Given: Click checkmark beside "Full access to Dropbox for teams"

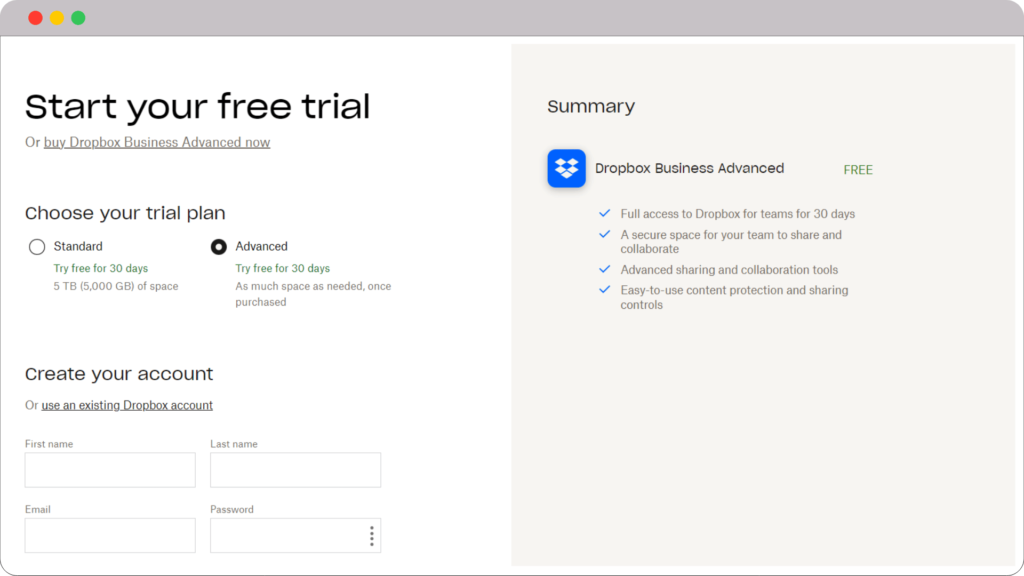Looking at the screenshot, I should pyautogui.click(x=603, y=213).
